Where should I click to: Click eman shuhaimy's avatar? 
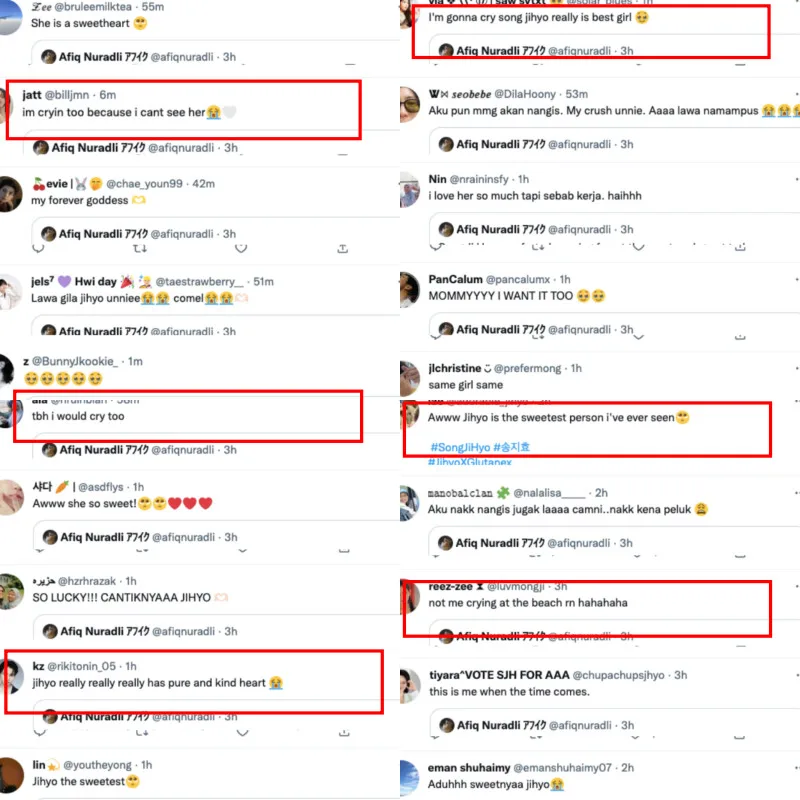pyautogui.click(x=409, y=778)
